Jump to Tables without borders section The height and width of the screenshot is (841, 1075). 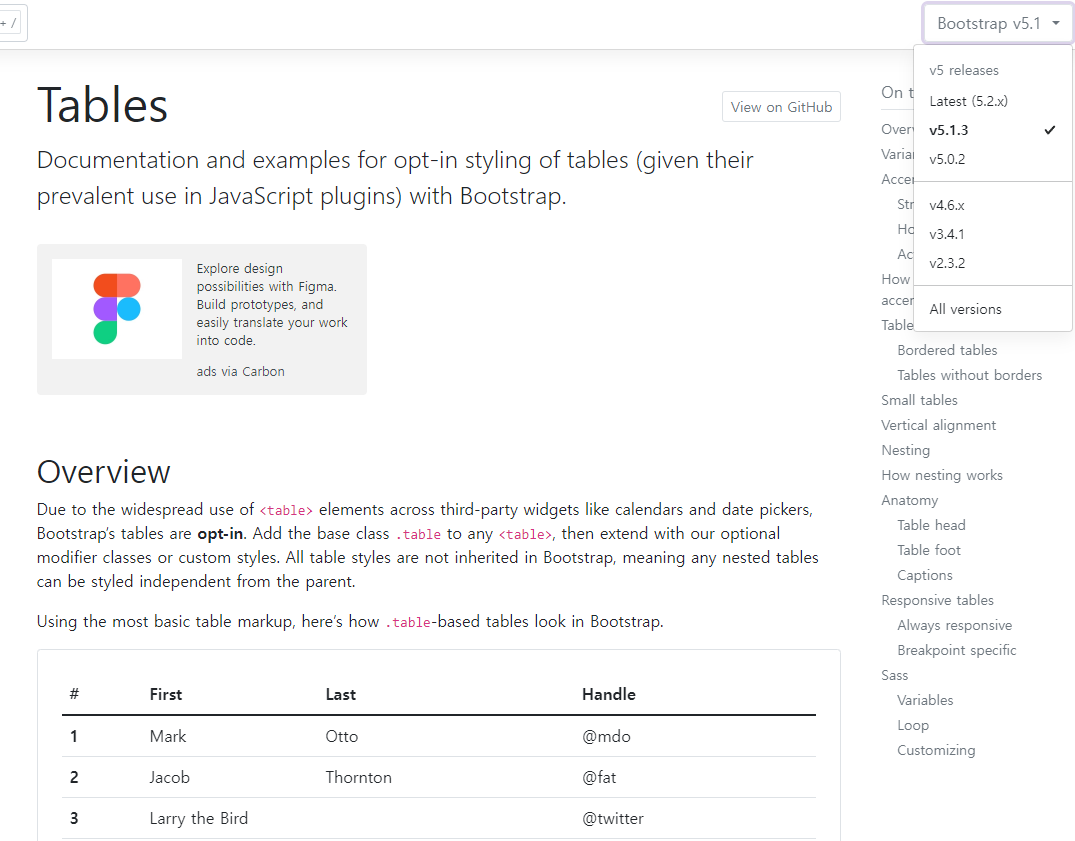click(969, 375)
